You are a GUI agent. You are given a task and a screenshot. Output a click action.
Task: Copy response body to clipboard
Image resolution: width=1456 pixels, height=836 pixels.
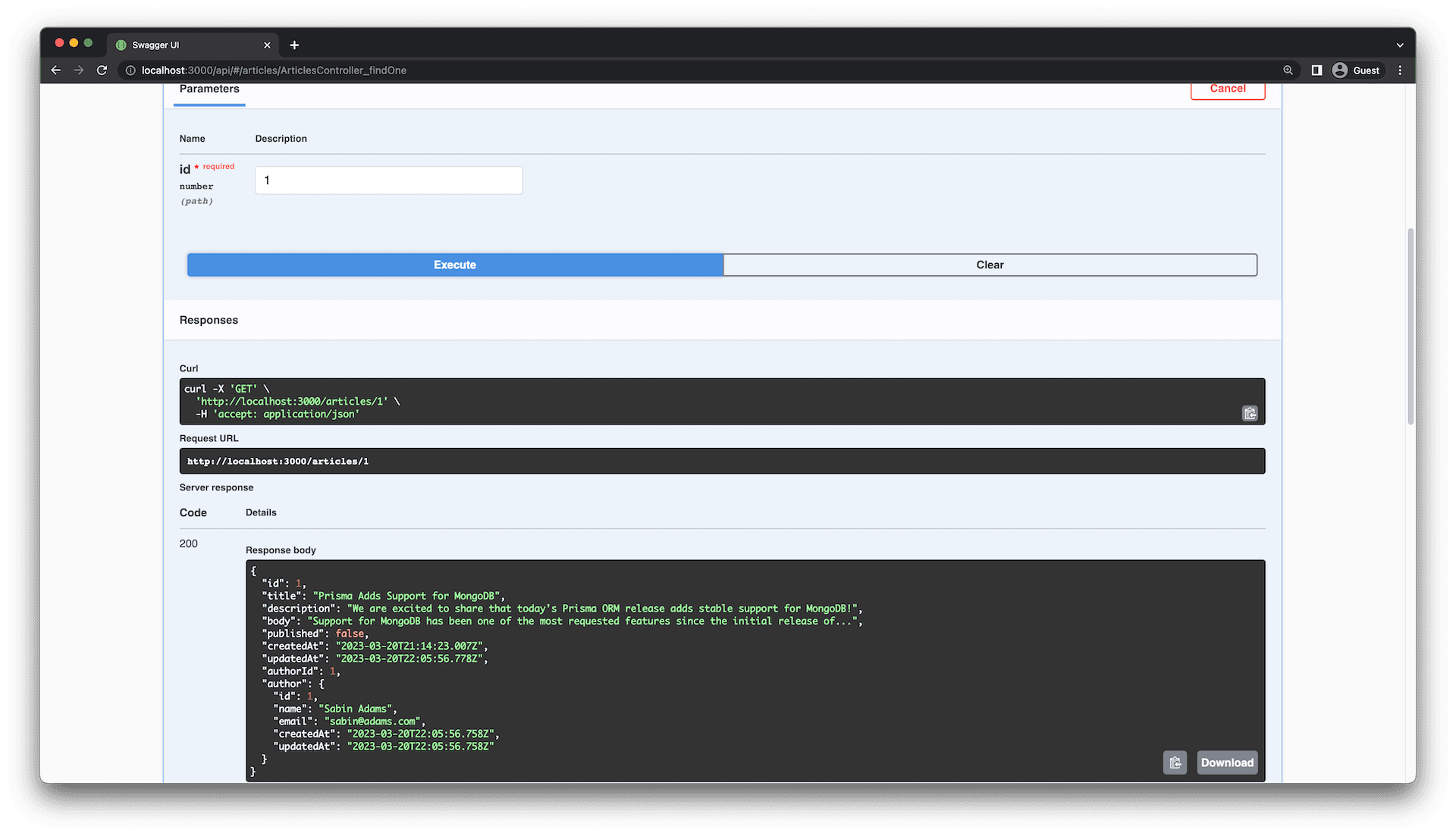[x=1175, y=762]
